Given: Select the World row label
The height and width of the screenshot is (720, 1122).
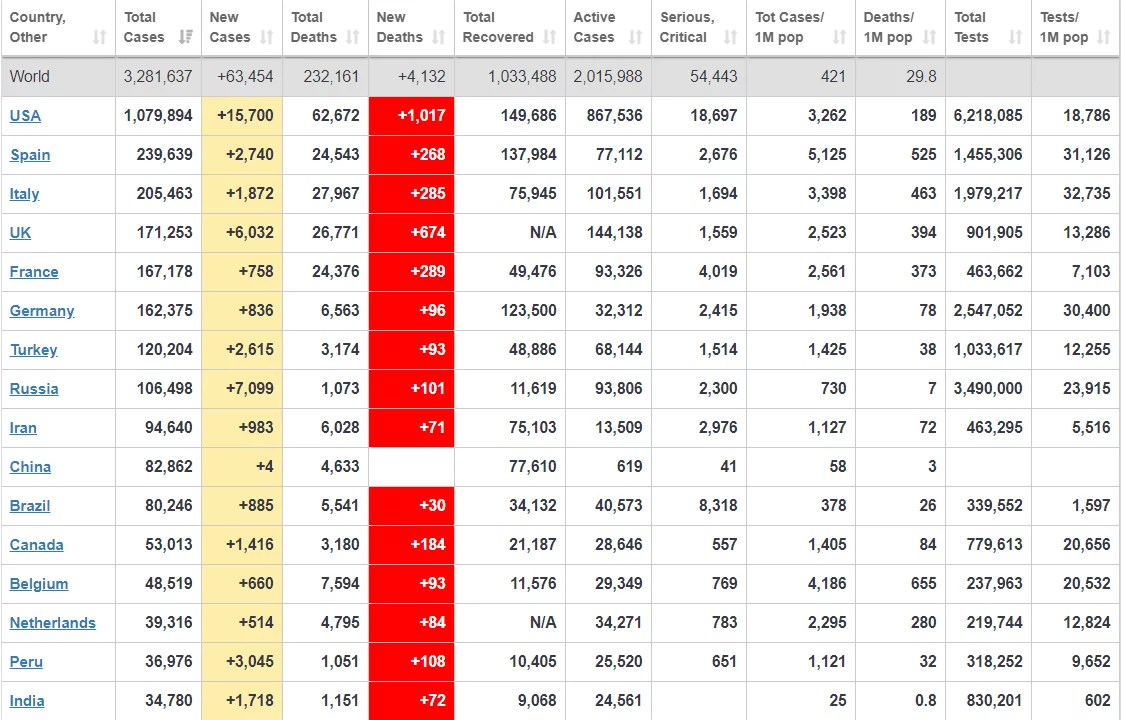Looking at the screenshot, I should (29, 77).
